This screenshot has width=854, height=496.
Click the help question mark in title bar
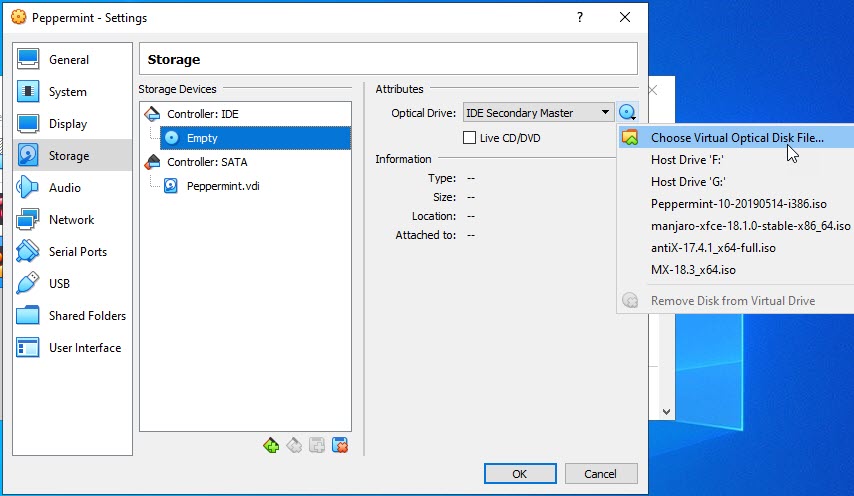[580, 17]
